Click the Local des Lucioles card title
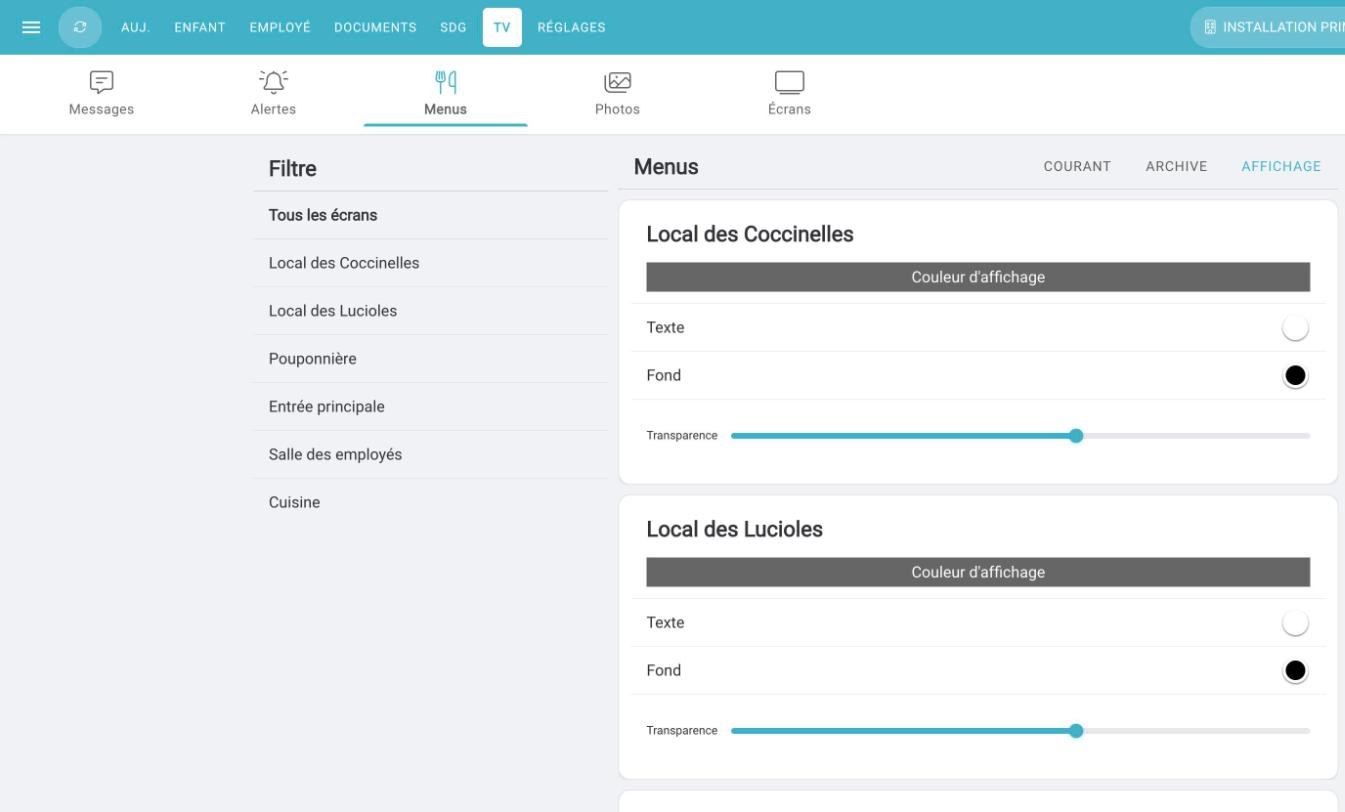Screen dimensions: 1345x812 (735, 529)
